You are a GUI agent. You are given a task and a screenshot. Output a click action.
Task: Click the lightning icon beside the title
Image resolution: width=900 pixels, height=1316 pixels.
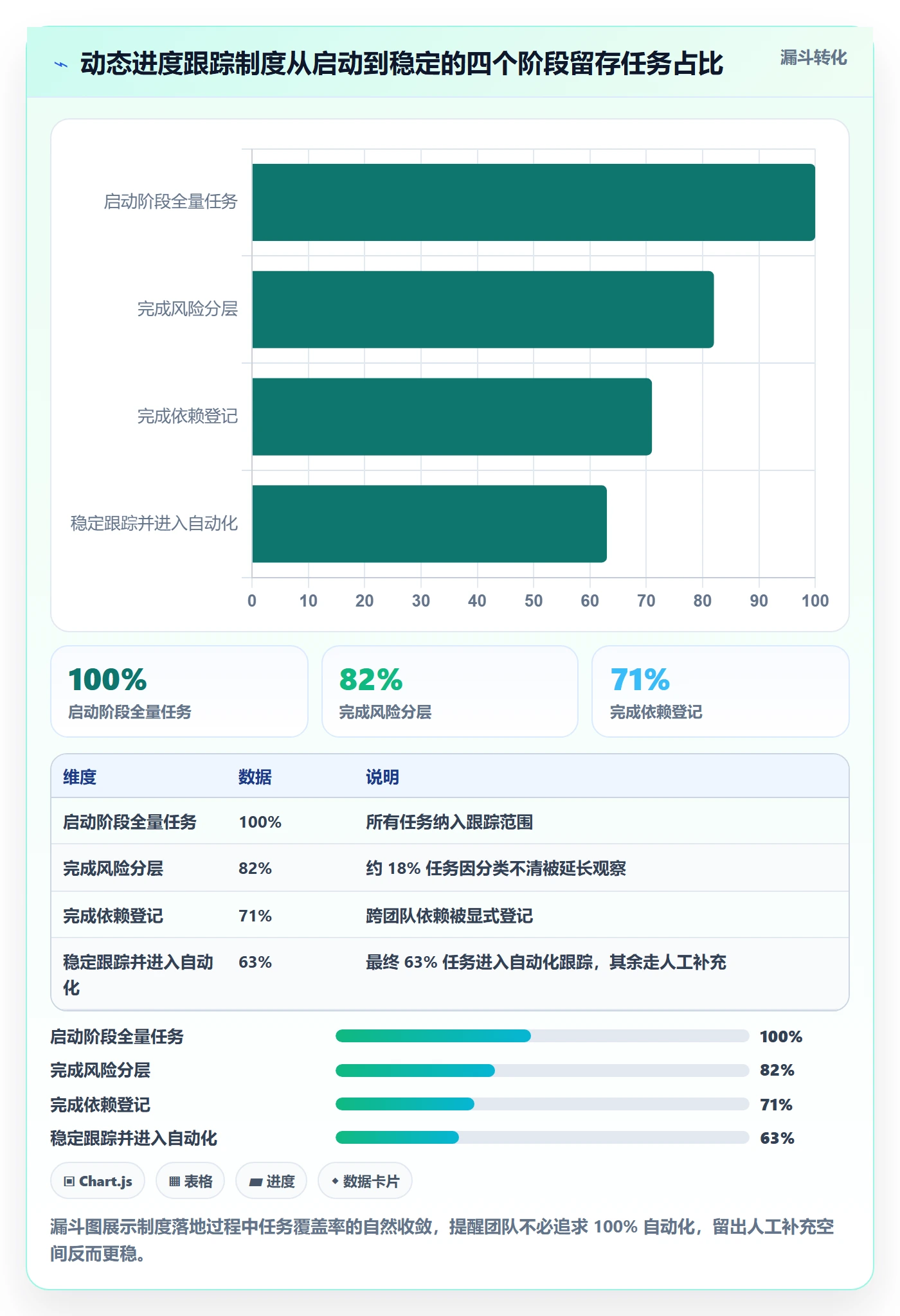(x=61, y=64)
